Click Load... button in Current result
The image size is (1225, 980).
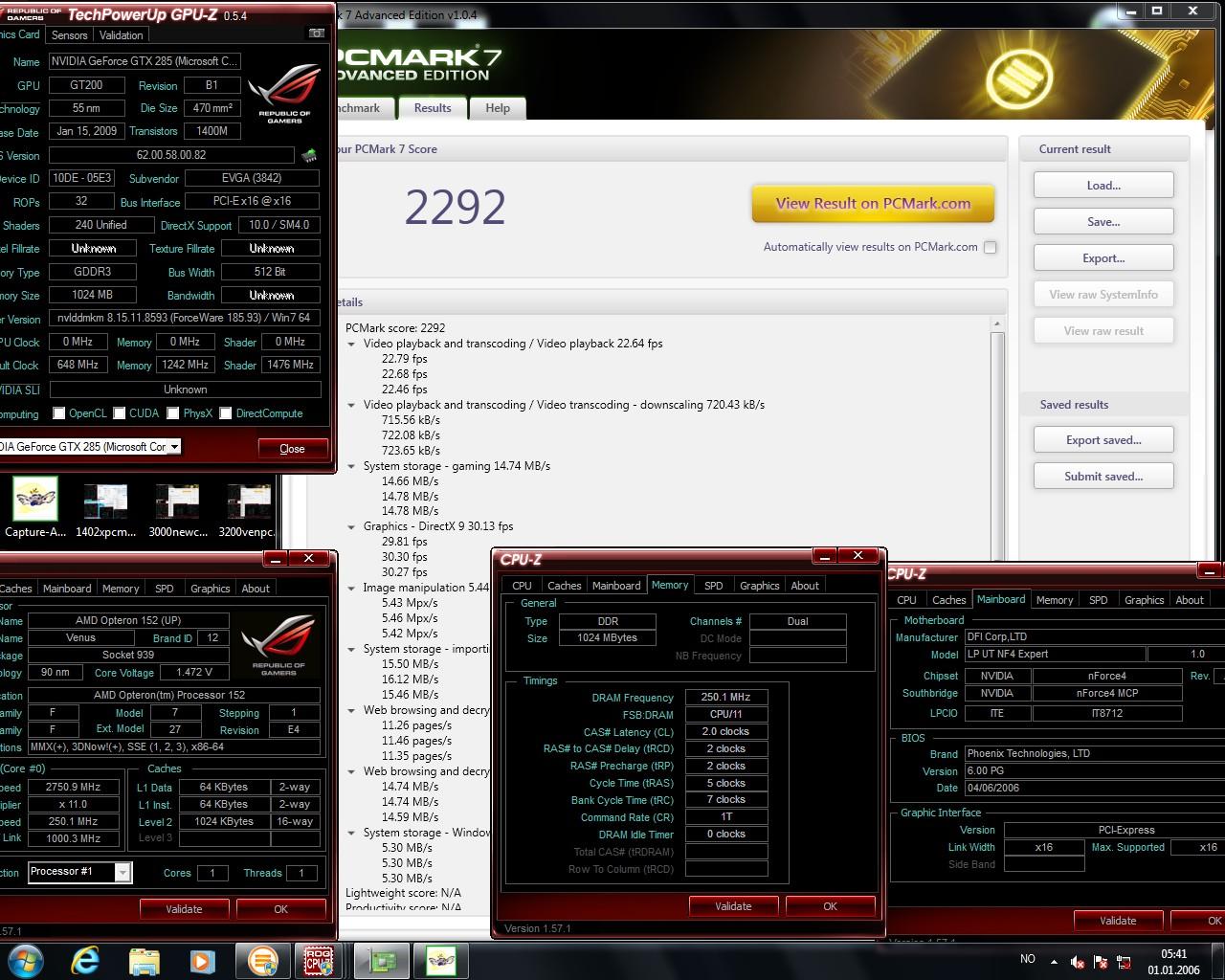coord(1103,186)
